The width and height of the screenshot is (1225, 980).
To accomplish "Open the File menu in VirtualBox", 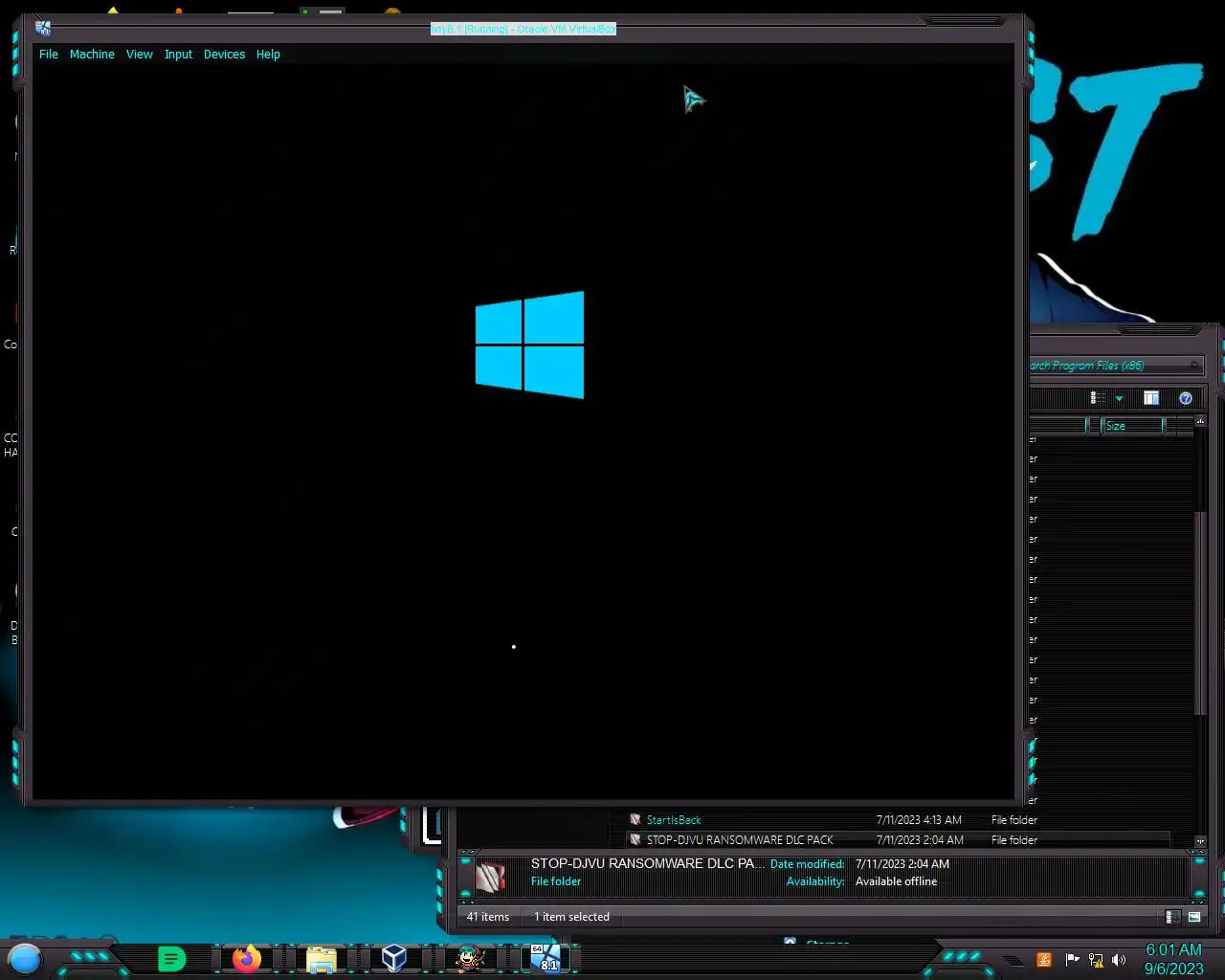I will click(x=49, y=55).
